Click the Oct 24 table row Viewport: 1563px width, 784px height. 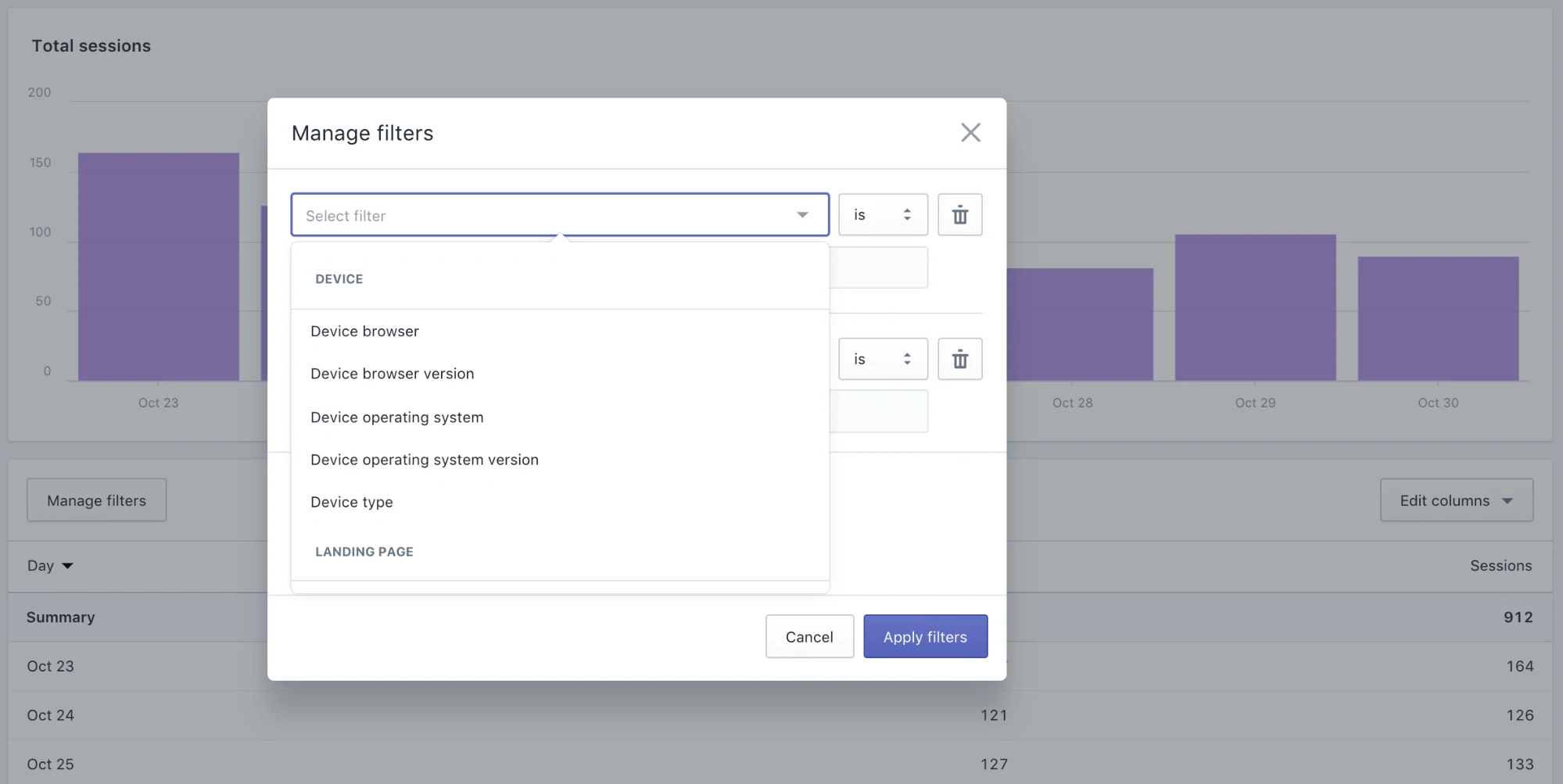51,715
